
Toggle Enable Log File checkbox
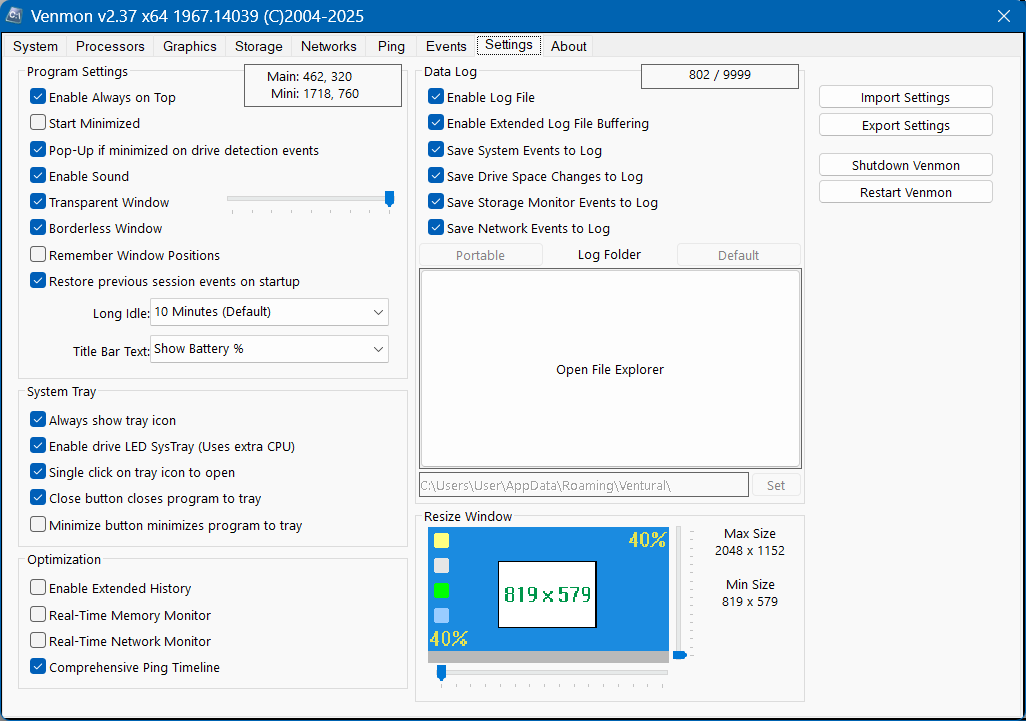(x=436, y=97)
